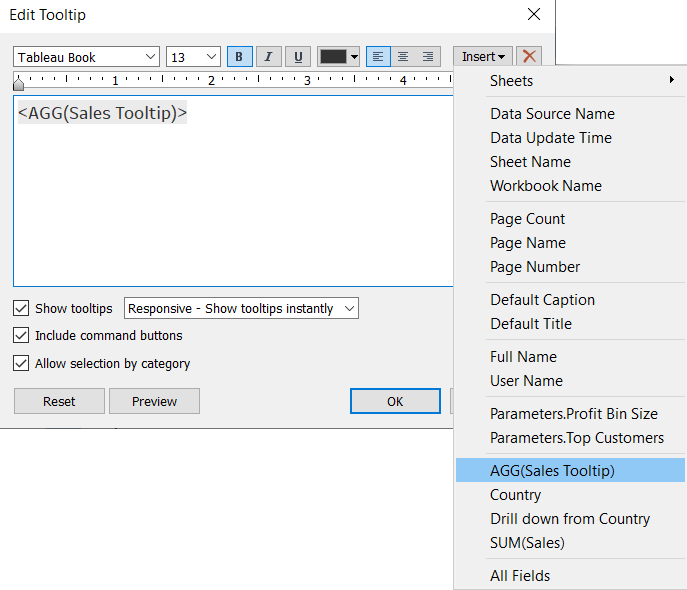Click ruler at the 2 mark

211,81
